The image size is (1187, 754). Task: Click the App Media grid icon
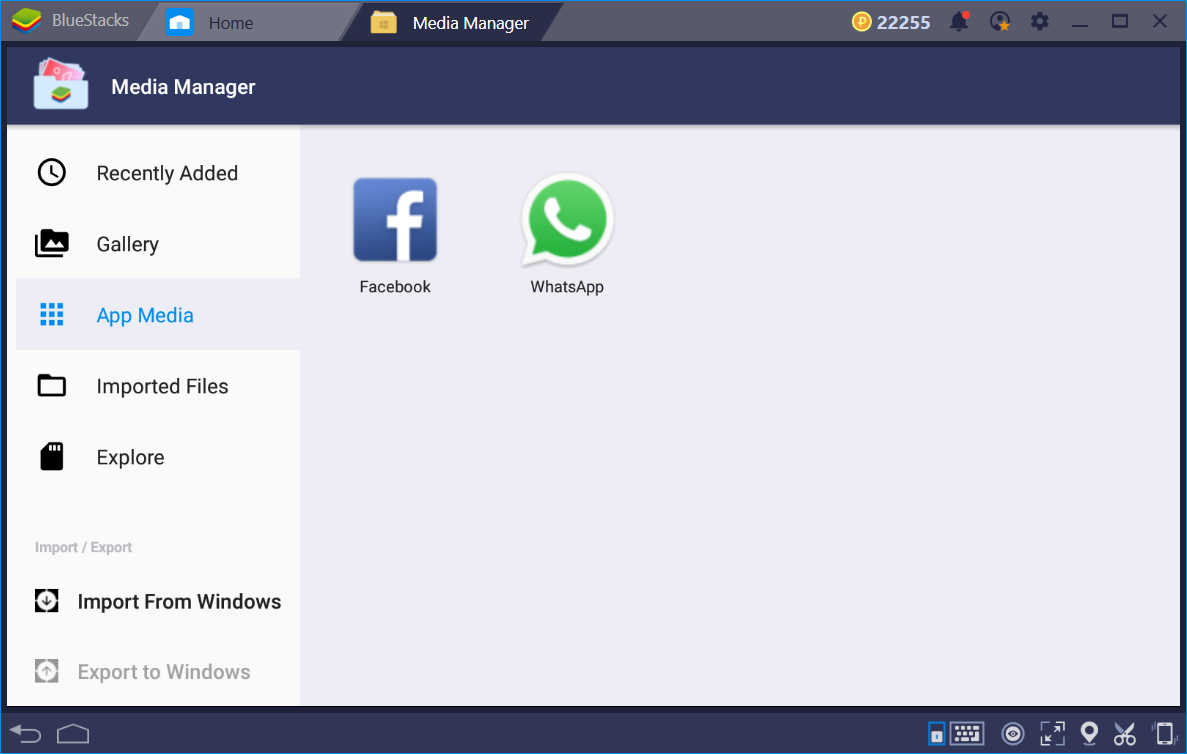[x=51, y=314]
